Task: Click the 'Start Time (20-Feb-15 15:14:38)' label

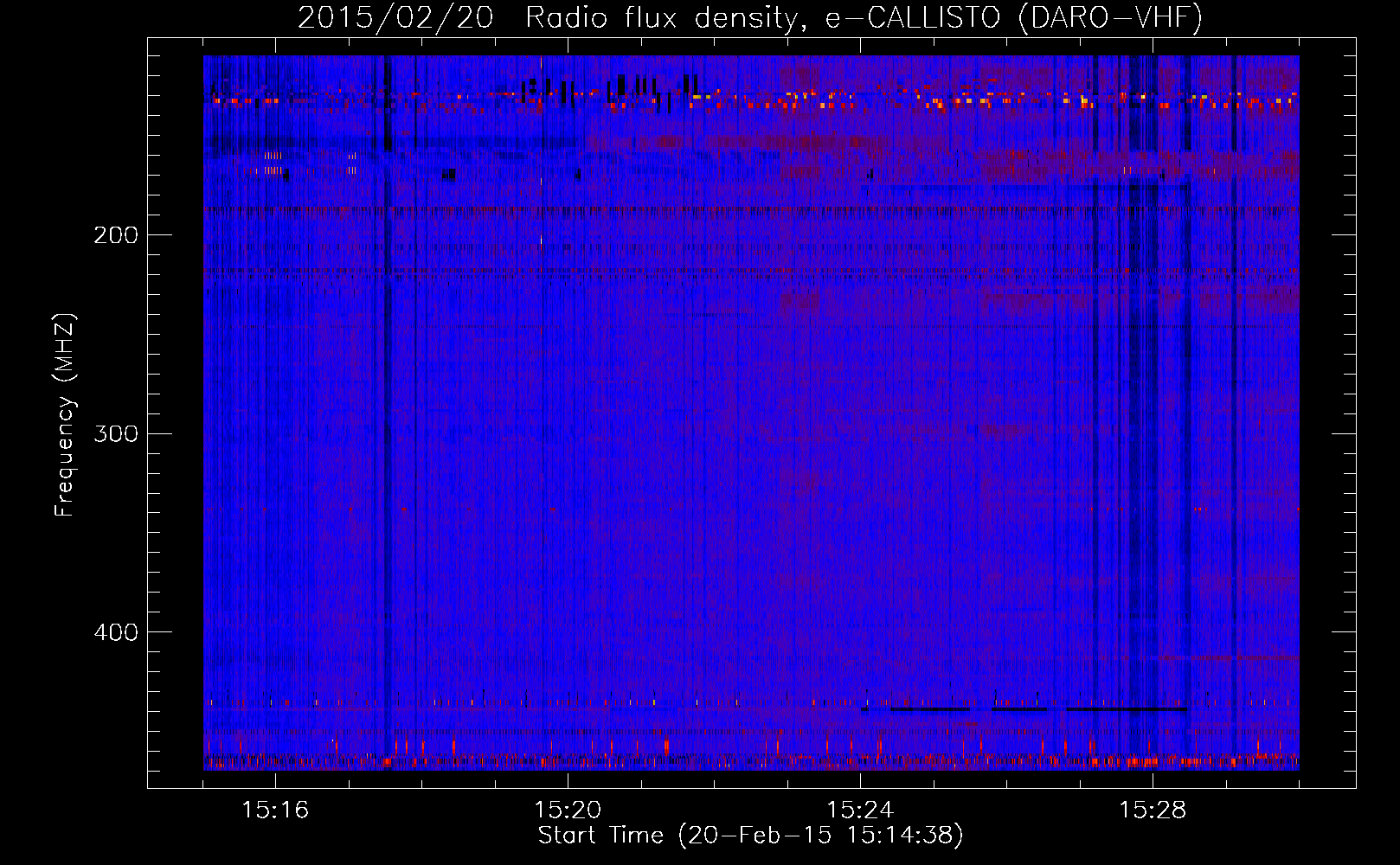Action: [x=750, y=836]
